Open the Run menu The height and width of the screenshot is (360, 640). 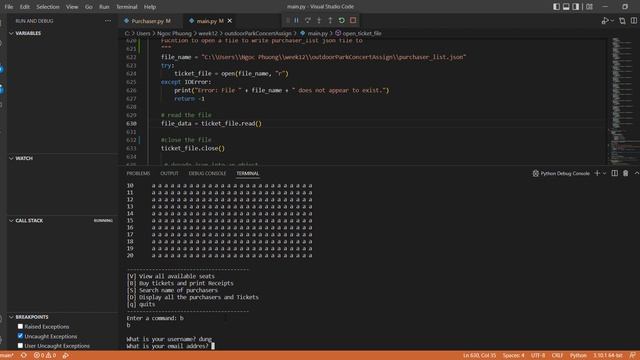pyautogui.click(x=104, y=7)
